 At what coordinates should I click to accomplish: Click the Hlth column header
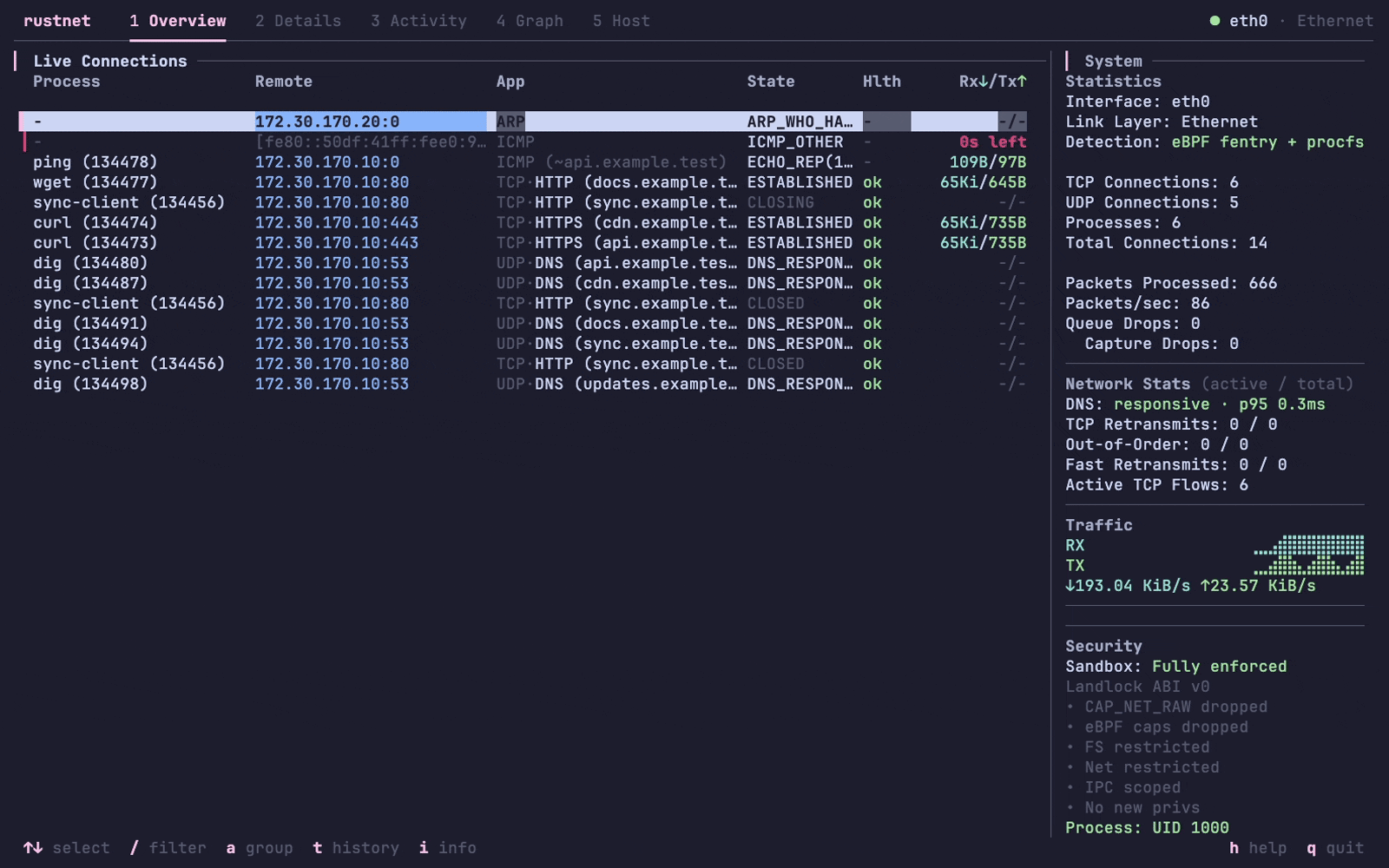tap(882, 82)
